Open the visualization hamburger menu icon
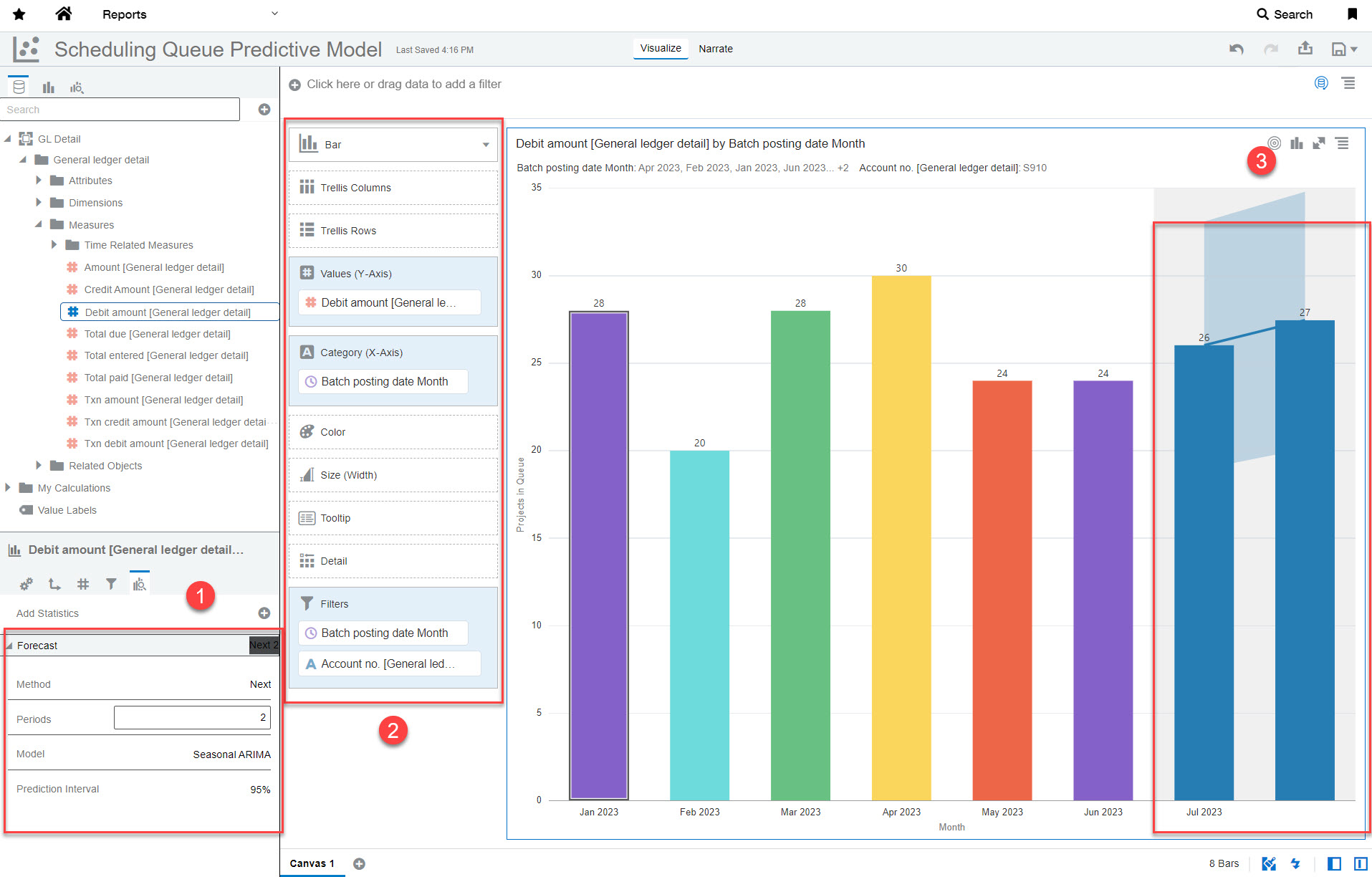 (1343, 143)
